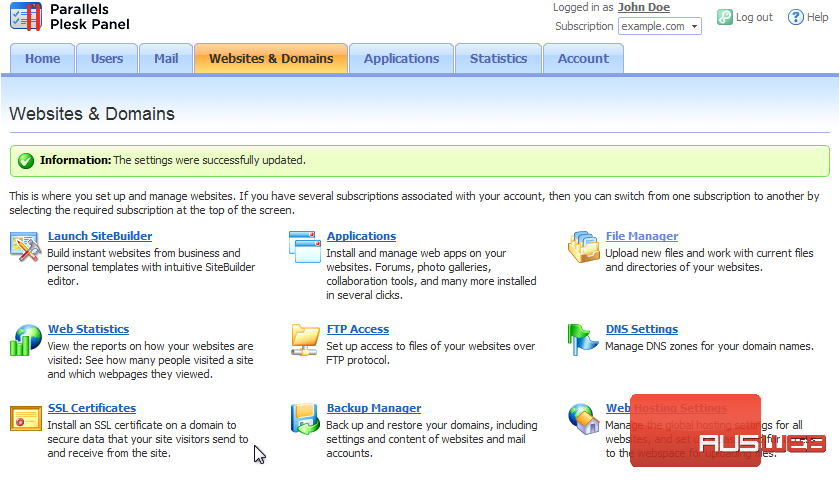Click the Backup Manager icon
Viewport: 840px width, 480px height.
point(304,418)
